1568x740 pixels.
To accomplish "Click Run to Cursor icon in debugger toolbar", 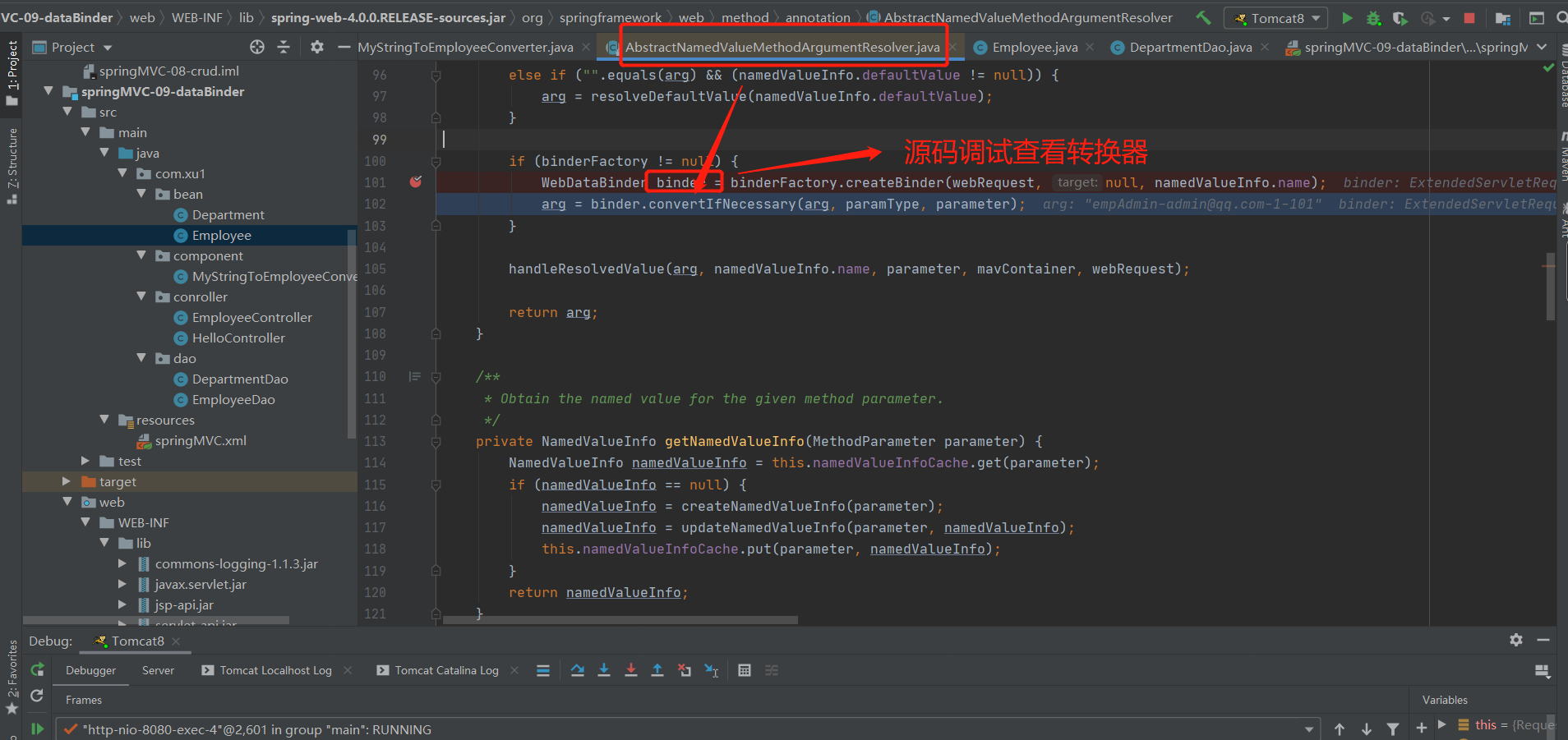I will tap(712, 671).
